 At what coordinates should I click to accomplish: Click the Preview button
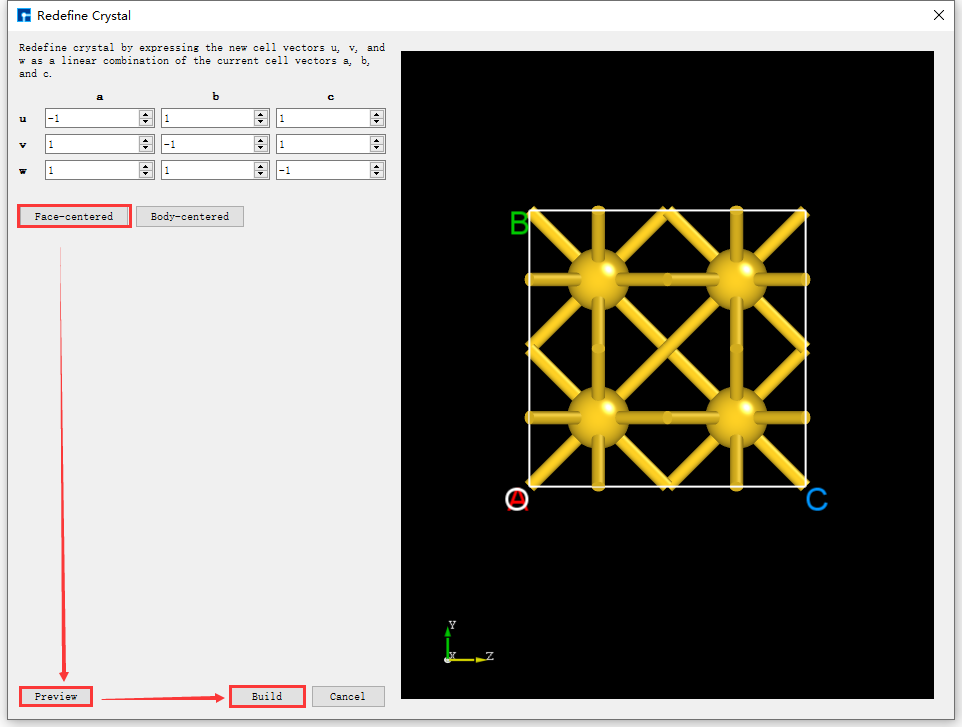(x=55, y=696)
